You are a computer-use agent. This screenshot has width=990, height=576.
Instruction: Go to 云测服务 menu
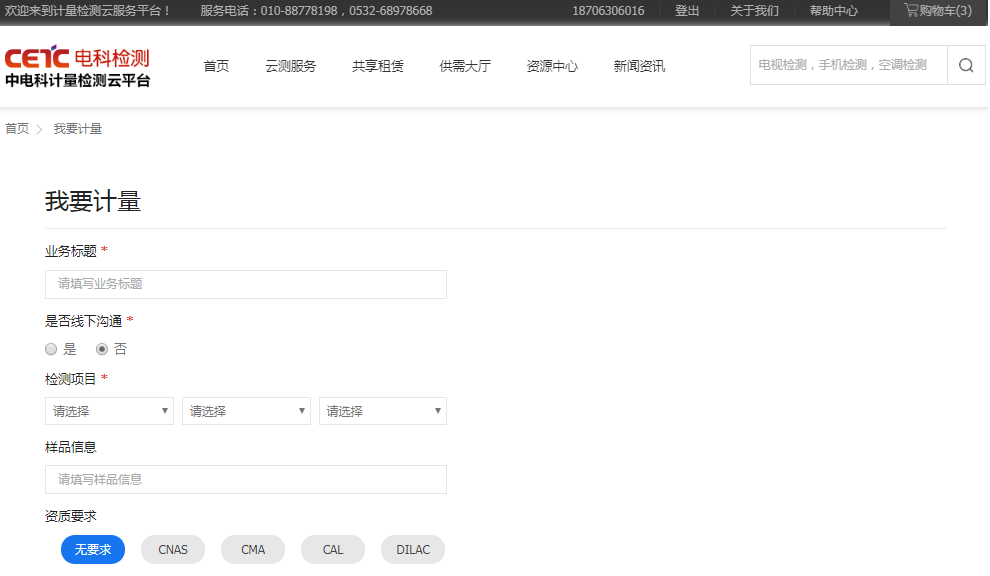click(290, 66)
